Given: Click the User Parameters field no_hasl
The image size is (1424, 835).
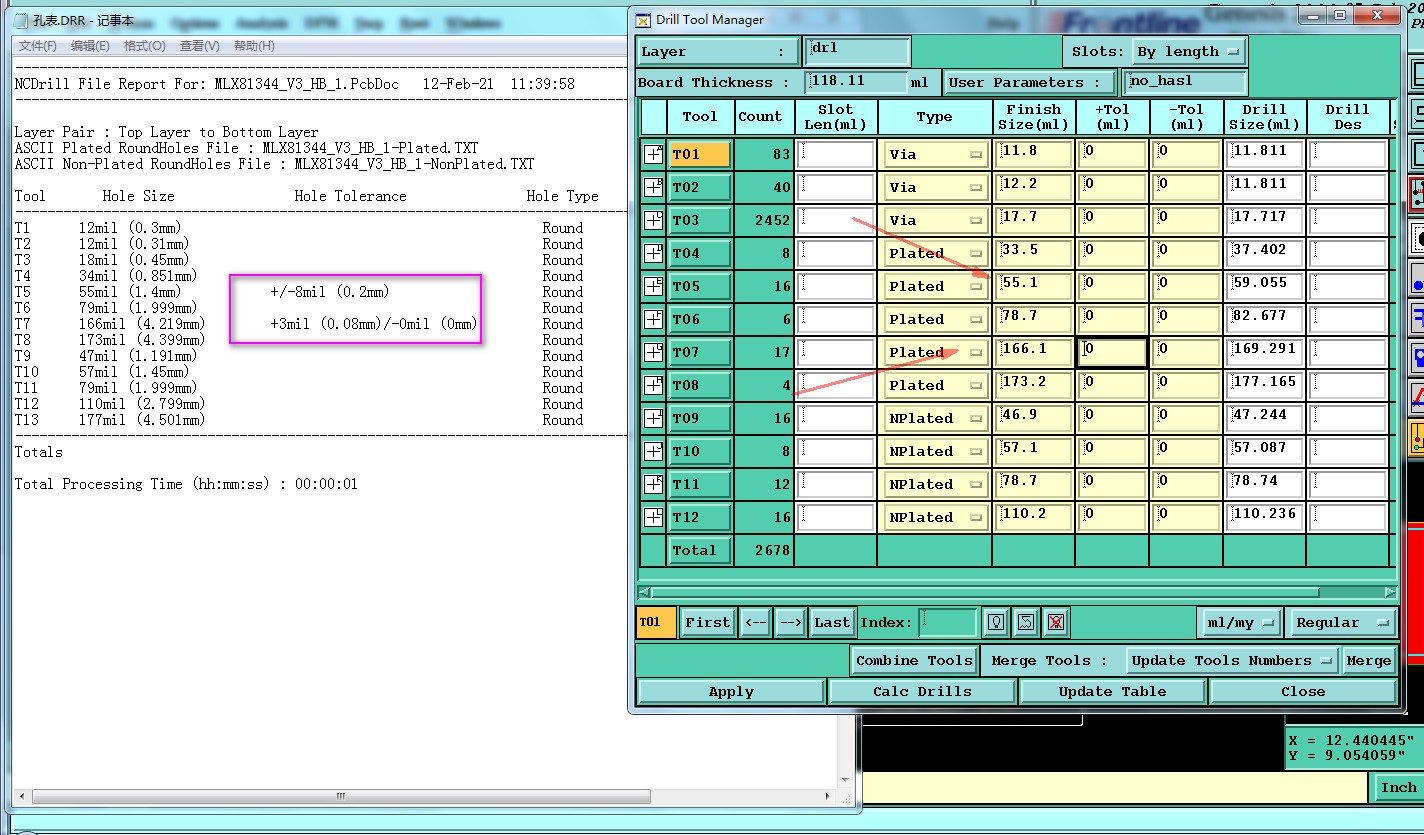Looking at the screenshot, I should pos(1186,82).
